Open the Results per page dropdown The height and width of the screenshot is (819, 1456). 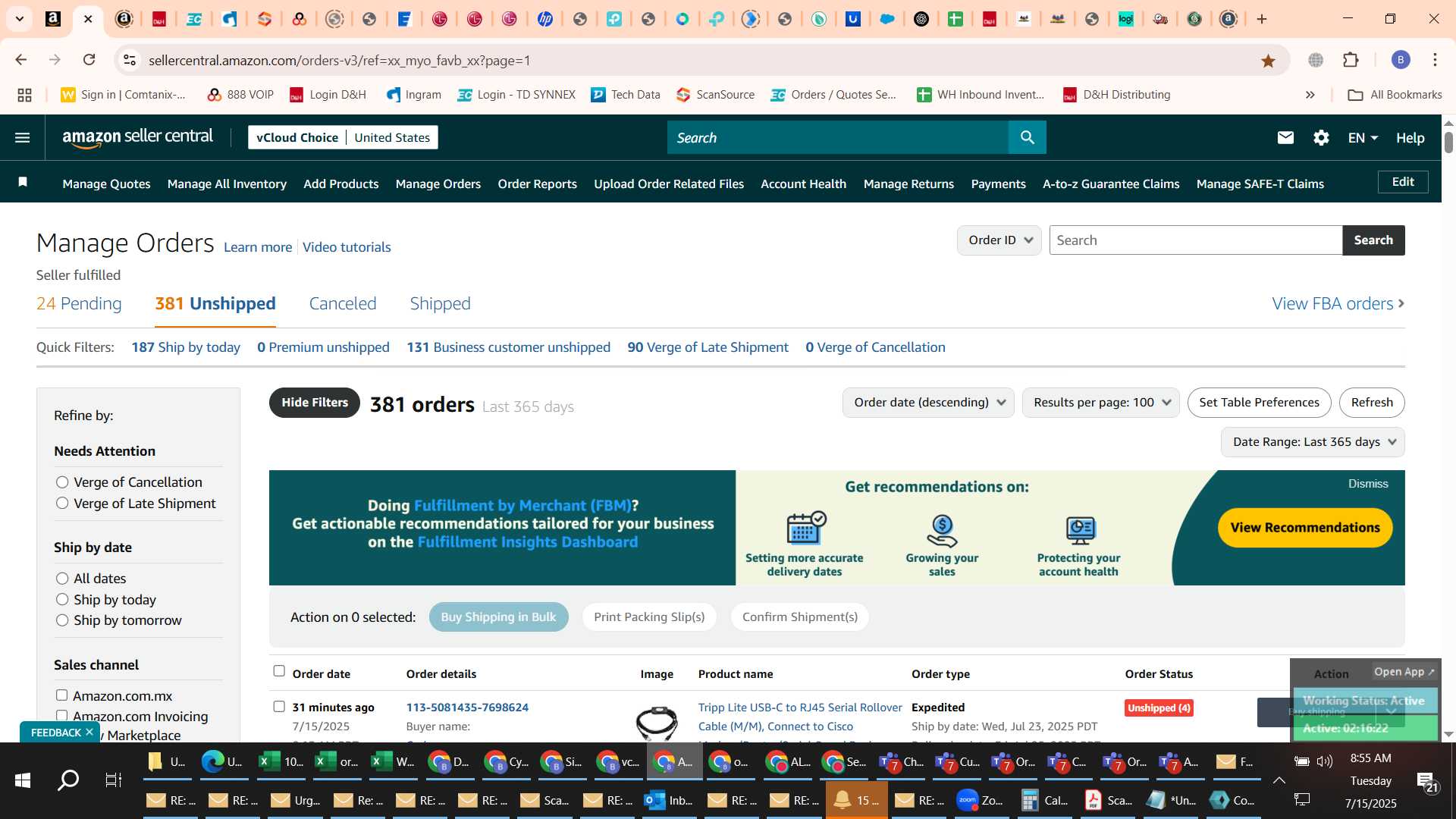pyautogui.click(x=1100, y=403)
